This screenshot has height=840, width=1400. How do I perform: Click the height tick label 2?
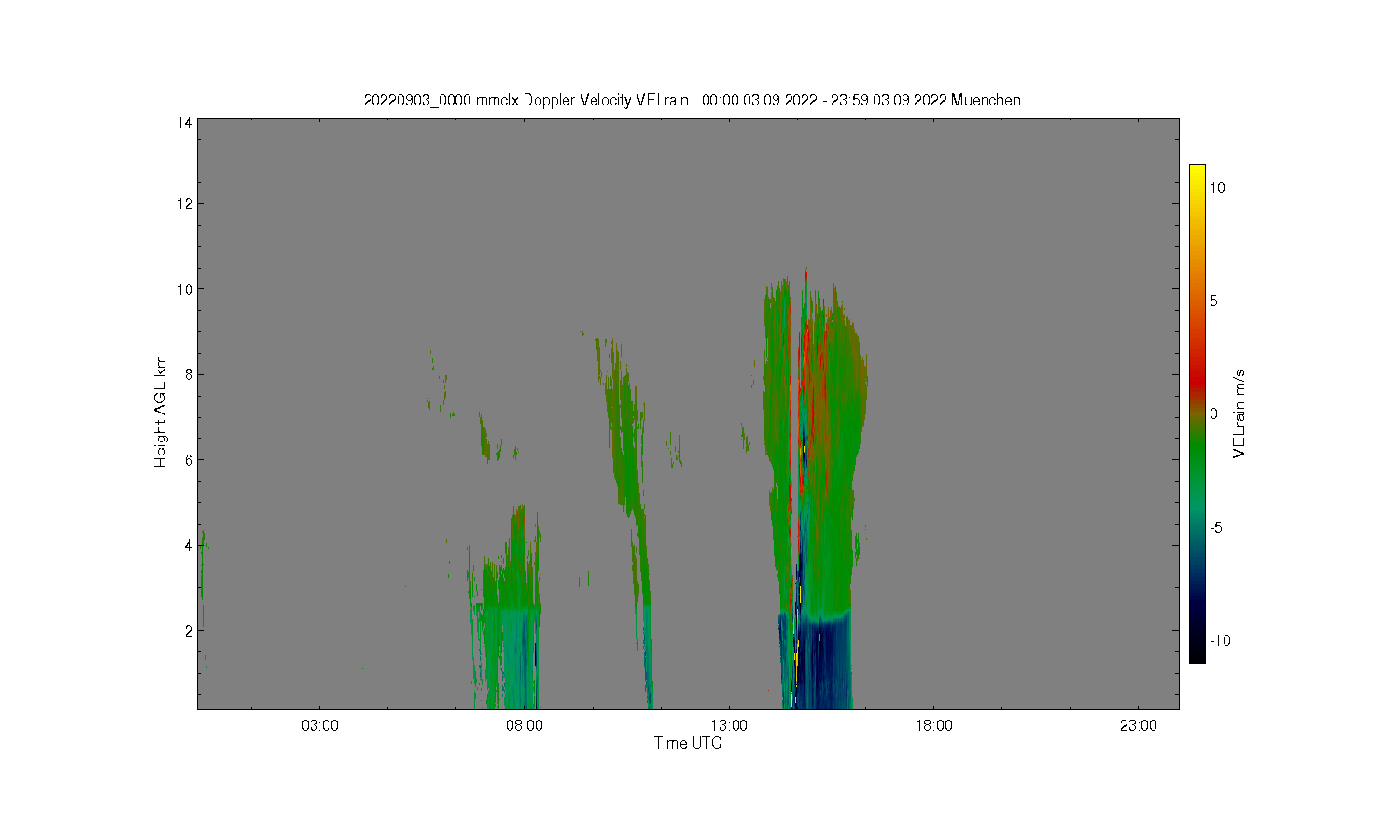pos(189,631)
